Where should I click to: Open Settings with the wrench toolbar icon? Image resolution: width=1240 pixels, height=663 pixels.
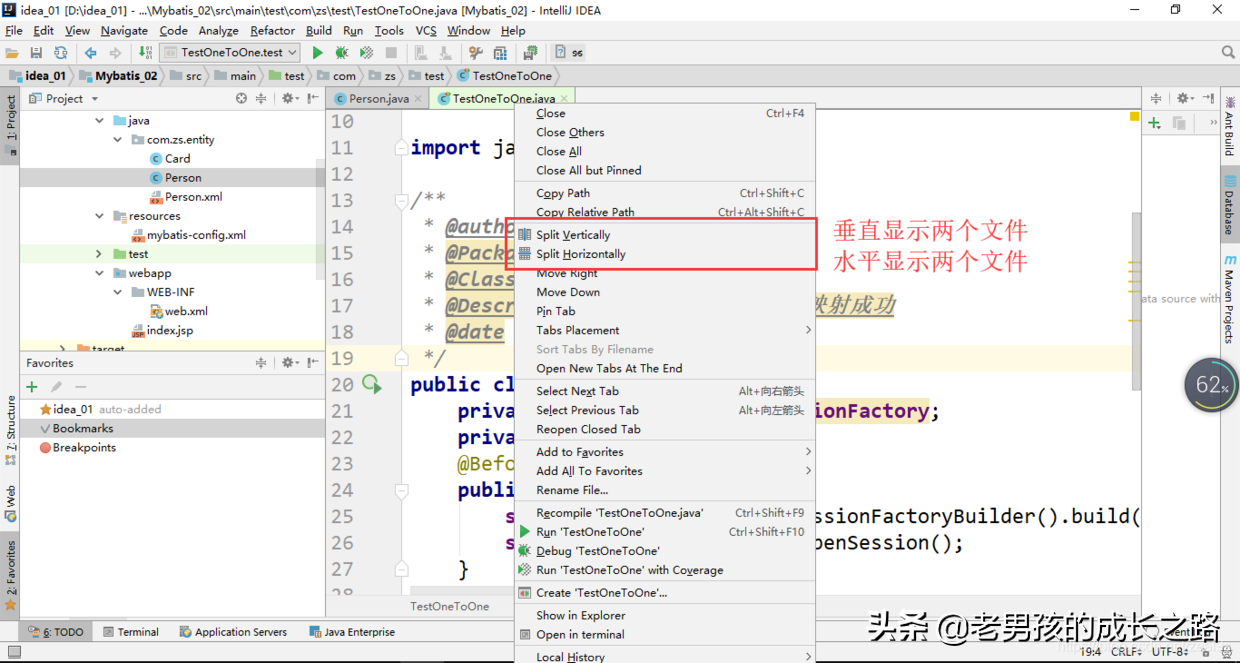(x=476, y=52)
